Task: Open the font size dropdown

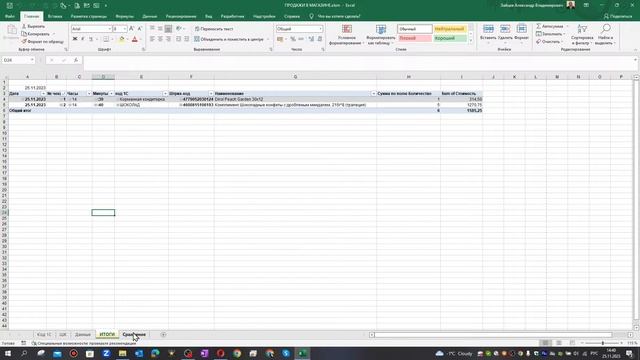Action: tap(125, 29)
